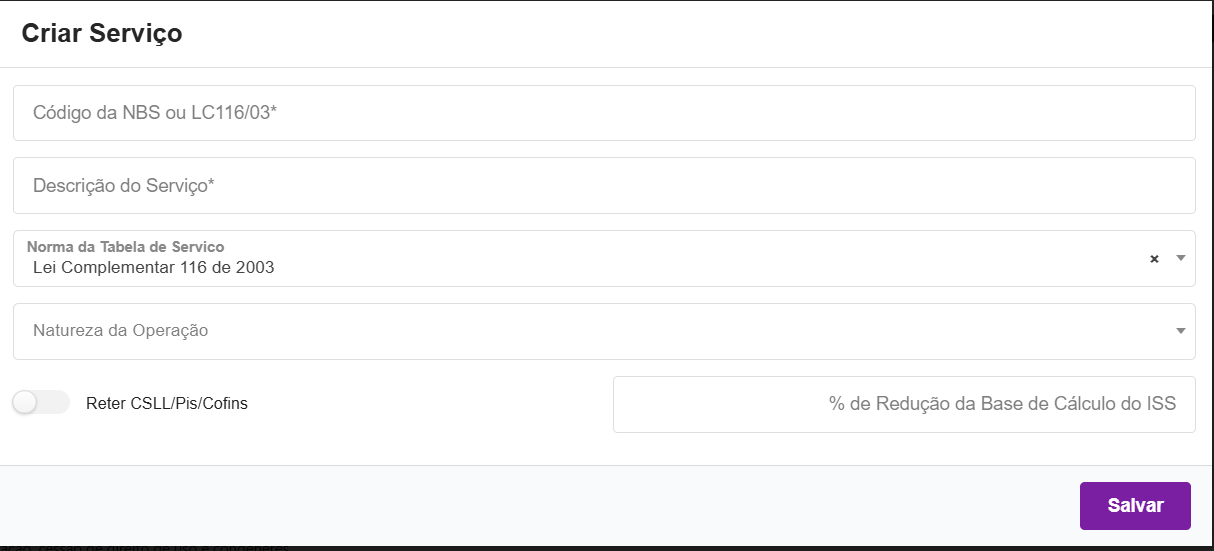The image size is (1214, 551).
Task: Toggle the Reter CSLL/Pis/Cofins switch
Action: tap(40, 403)
